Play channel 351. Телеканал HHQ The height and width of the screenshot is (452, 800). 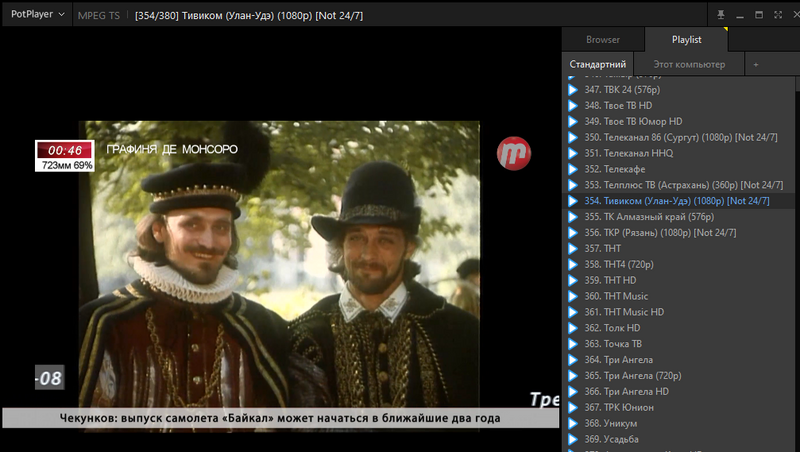(680, 153)
